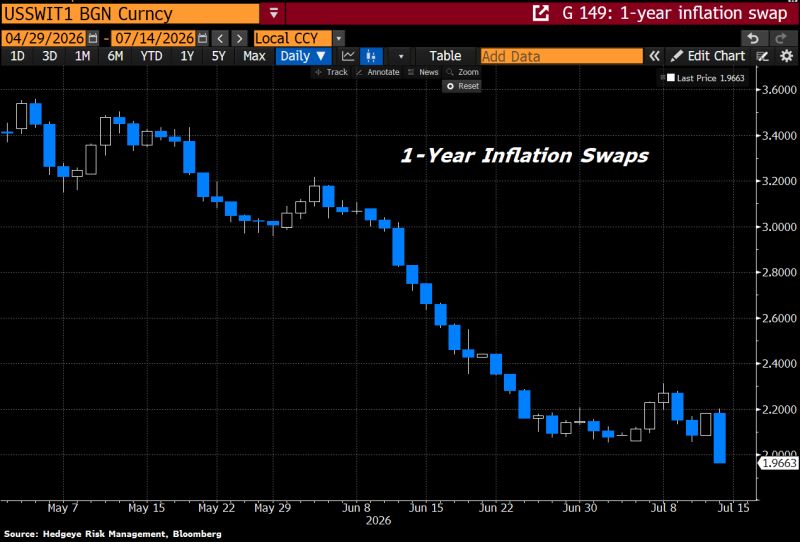Image resolution: width=800 pixels, height=542 pixels.
Task: Select the 1Y range tab
Action: point(187,56)
